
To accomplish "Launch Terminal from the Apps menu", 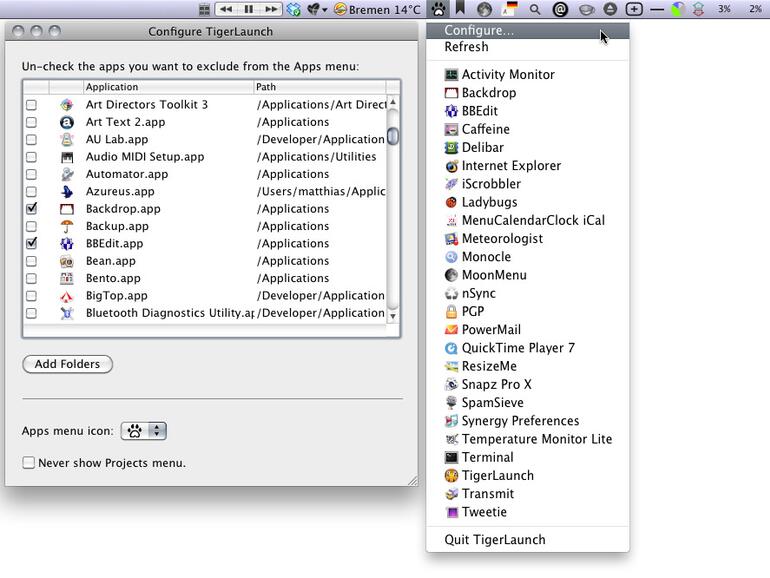I will click(x=527, y=457).
